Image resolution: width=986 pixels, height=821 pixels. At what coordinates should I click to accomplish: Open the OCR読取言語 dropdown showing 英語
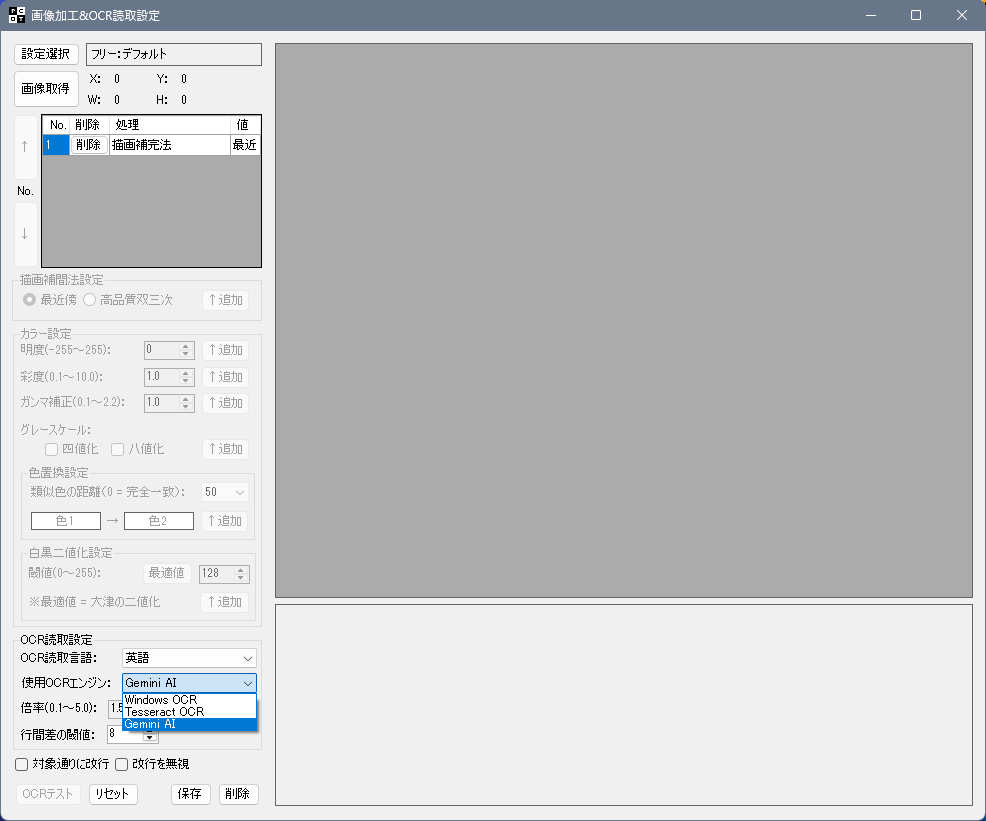pyautogui.click(x=189, y=658)
